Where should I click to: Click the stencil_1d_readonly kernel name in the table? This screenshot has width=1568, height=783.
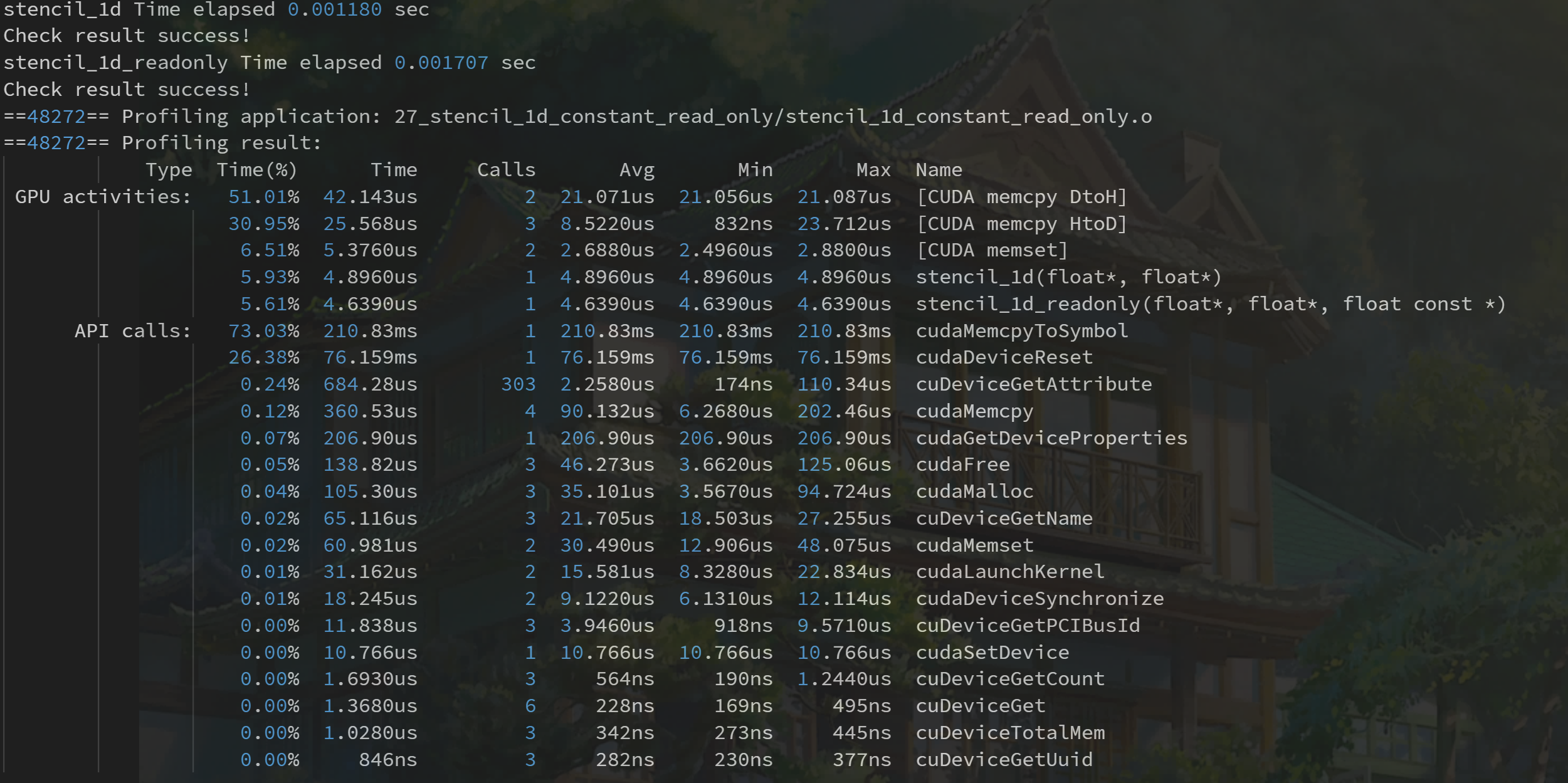click(1210, 304)
